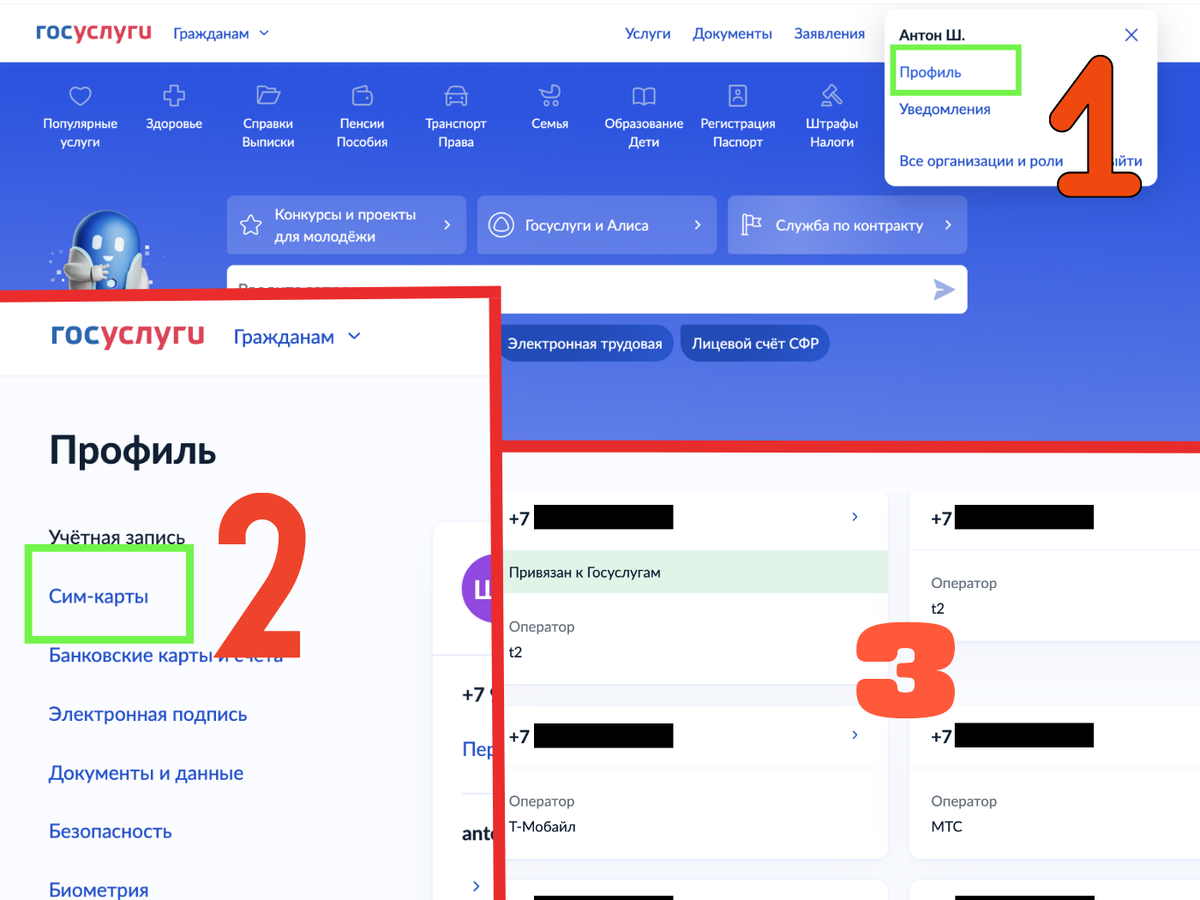The width and height of the screenshot is (1200, 900).
Task: Expand the Гражданам dropdown on Профиль page
Action: tap(297, 337)
